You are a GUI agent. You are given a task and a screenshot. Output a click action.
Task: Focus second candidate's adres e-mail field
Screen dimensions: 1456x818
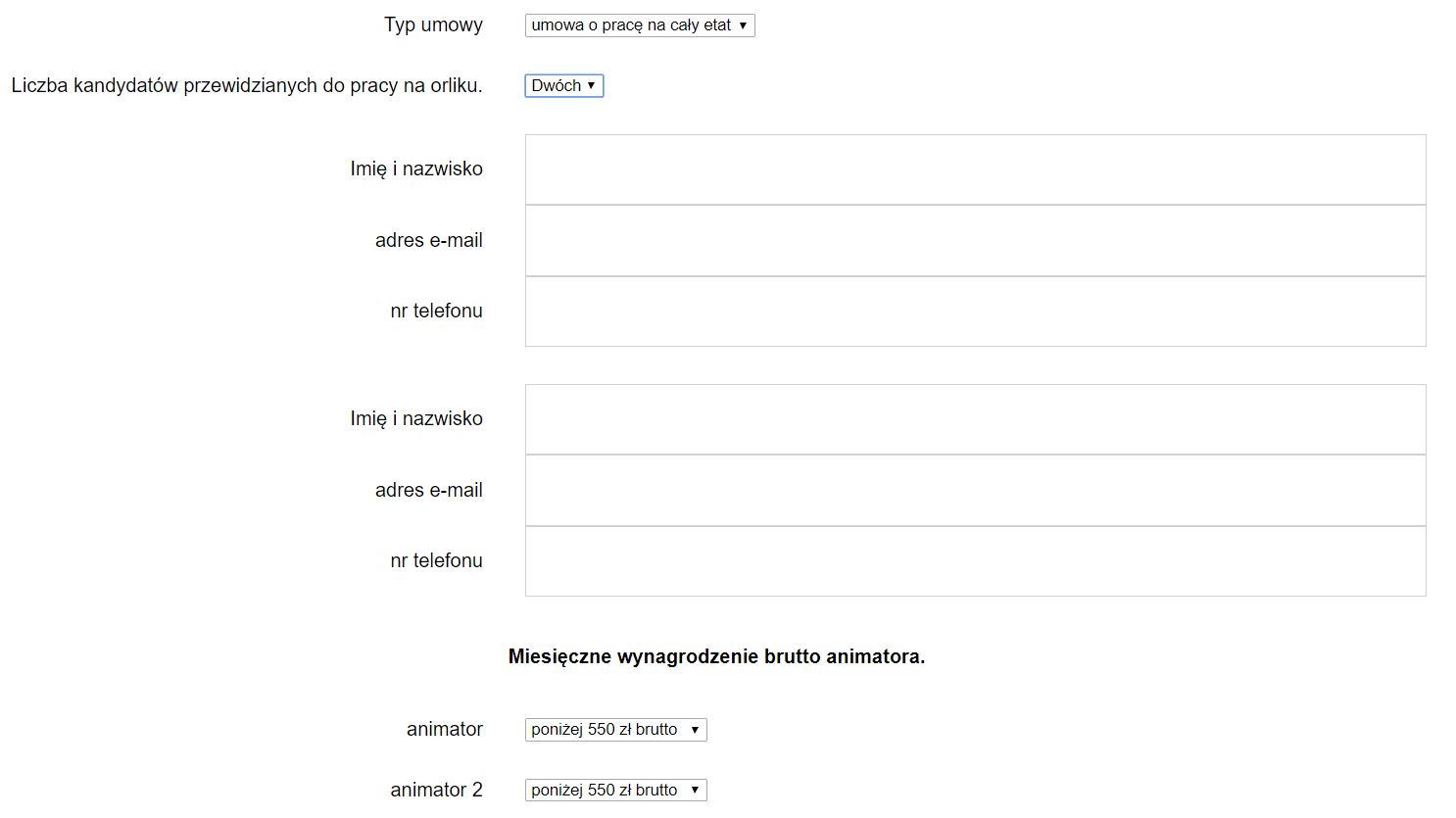coord(975,491)
